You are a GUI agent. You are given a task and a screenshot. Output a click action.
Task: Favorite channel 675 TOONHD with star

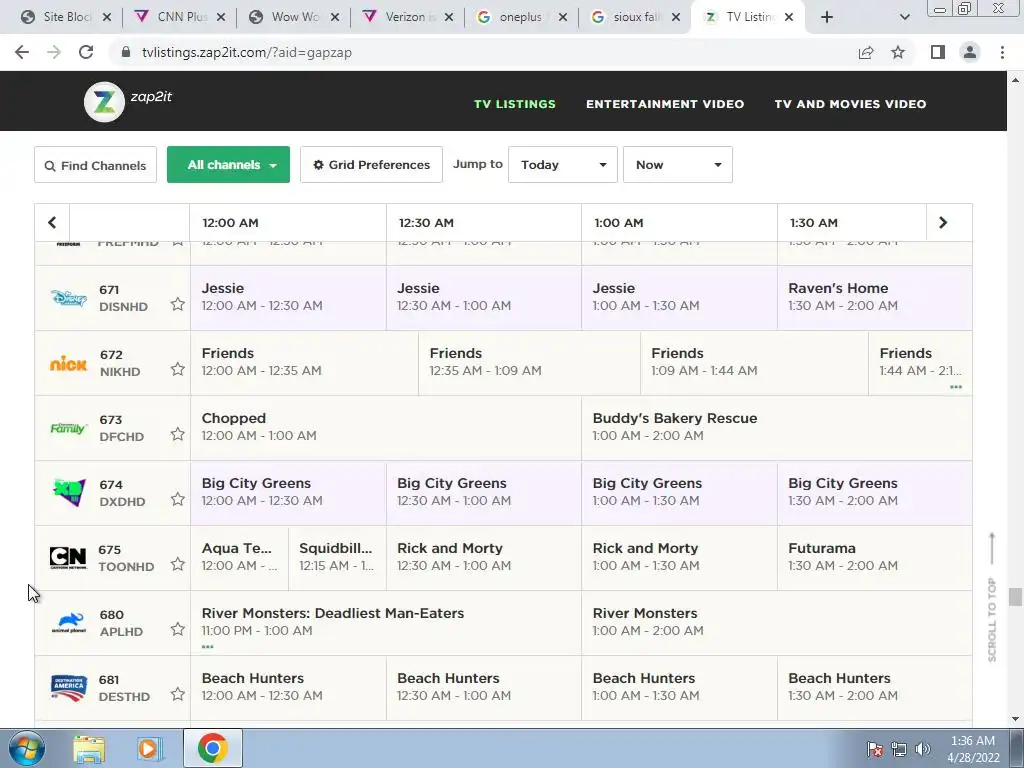[178, 564]
